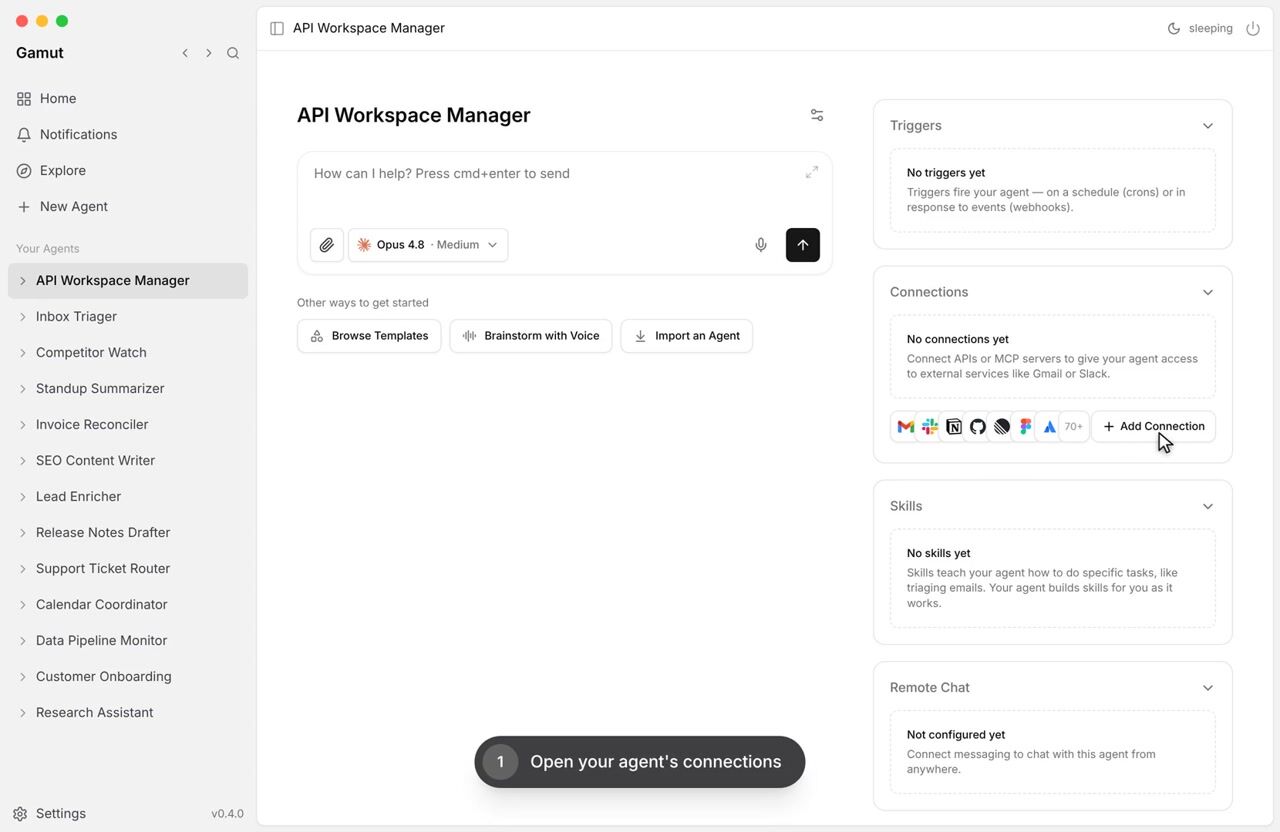This screenshot has width=1280, height=832.
Task: Click the 'No skills yet' placeholder card
Action: 1053,579
